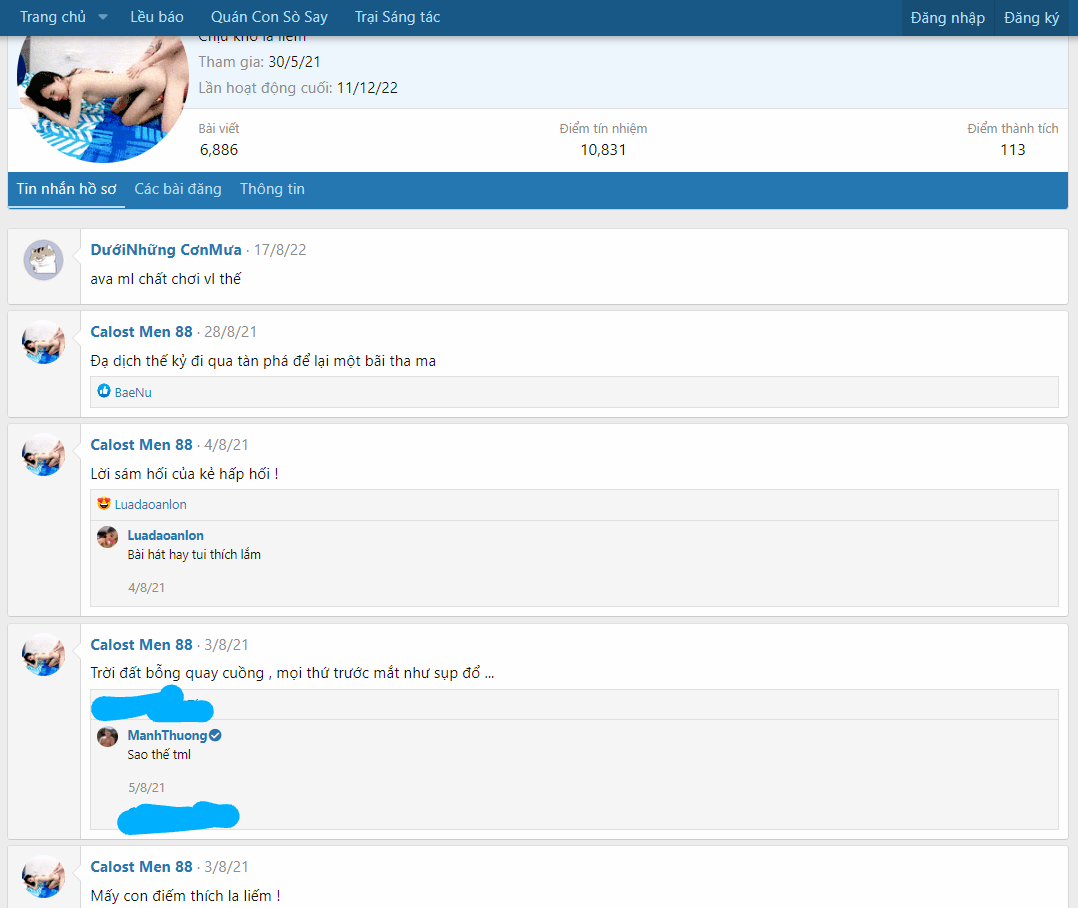
Task: Click Luadaoanlon's small avatar in the comment
Action: (108, 537)
